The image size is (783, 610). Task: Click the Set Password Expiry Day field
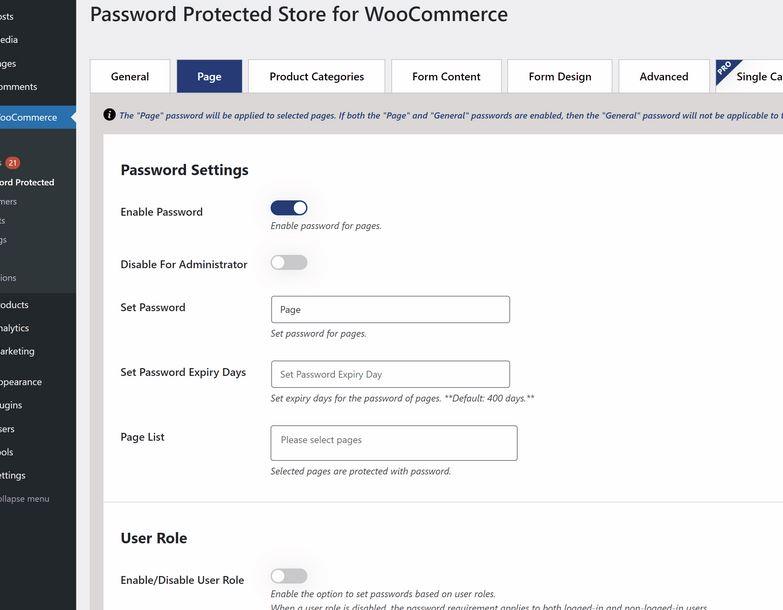391,374
